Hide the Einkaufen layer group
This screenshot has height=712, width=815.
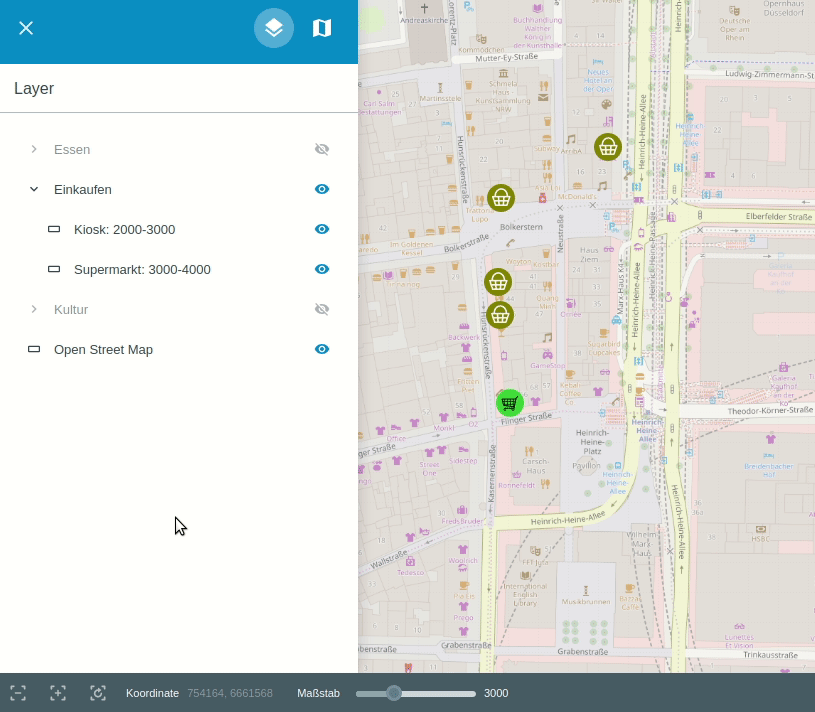(322, 189)
